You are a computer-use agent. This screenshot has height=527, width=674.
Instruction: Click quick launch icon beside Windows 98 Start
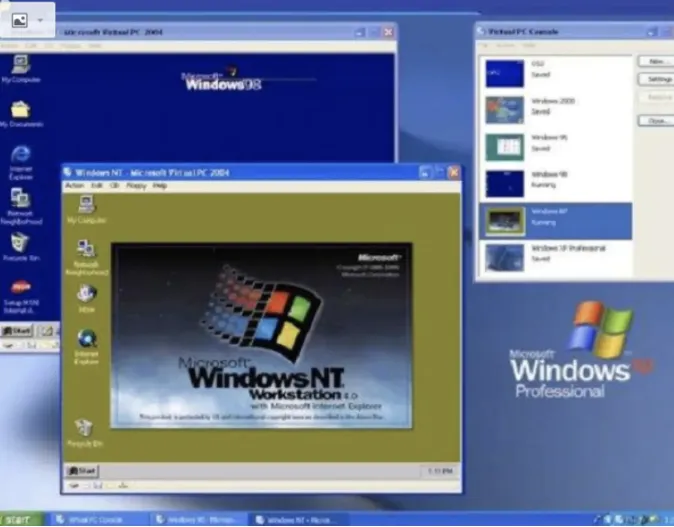click(46, 331)
